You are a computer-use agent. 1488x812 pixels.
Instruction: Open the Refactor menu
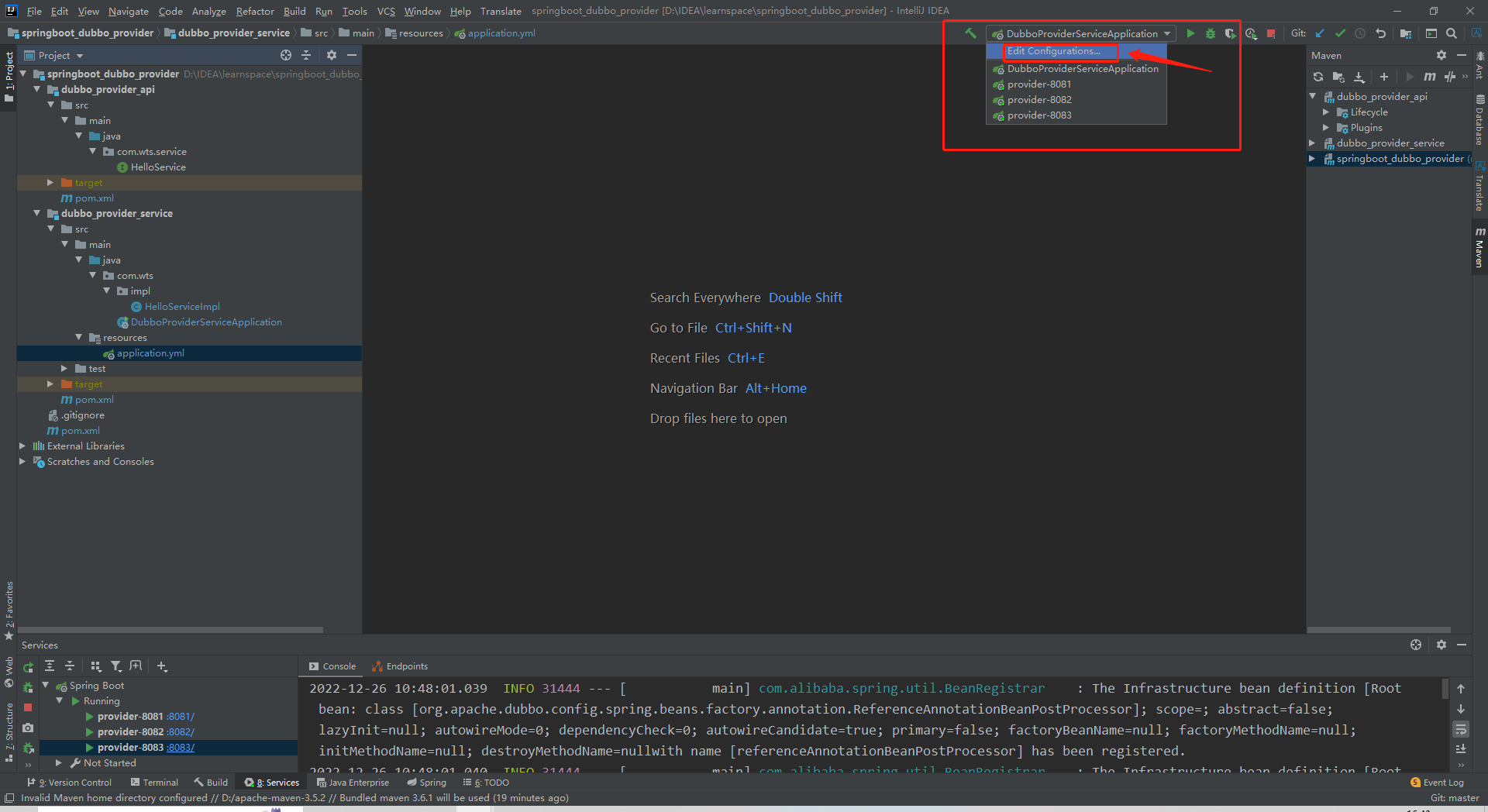coord(255,11)
